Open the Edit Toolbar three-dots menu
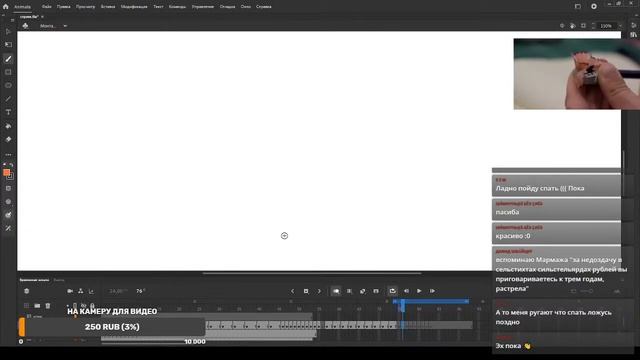Screen dimensions: 640x360 pos(8,155)
